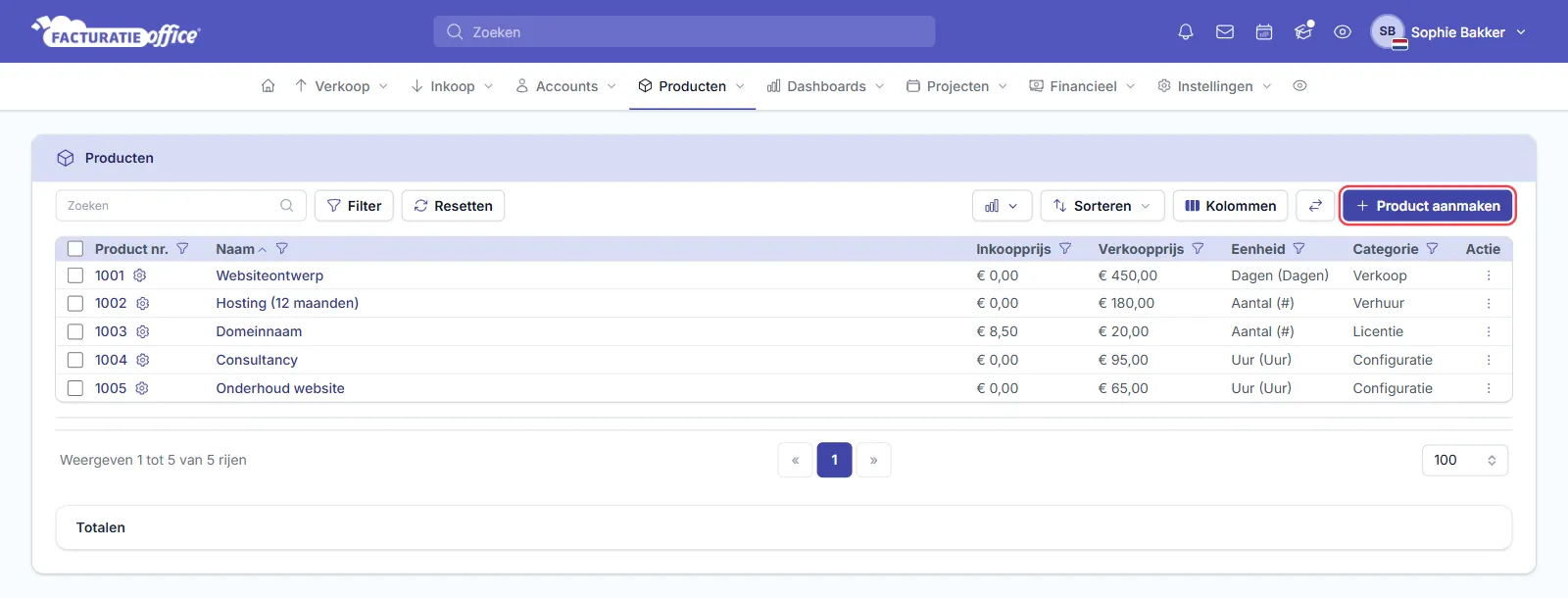Click the global Zoeken search bar
1568x598 pixels.
pos(684,32)
